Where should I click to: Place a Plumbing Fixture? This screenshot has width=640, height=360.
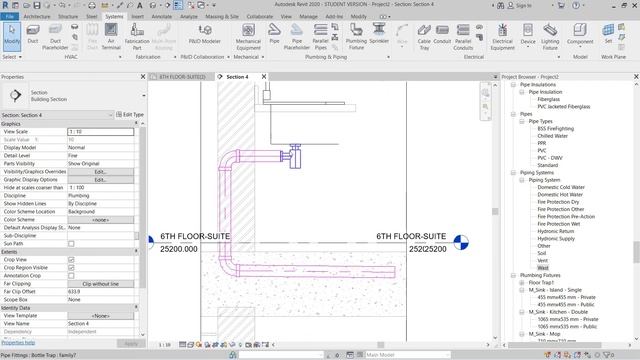point(356,37)
